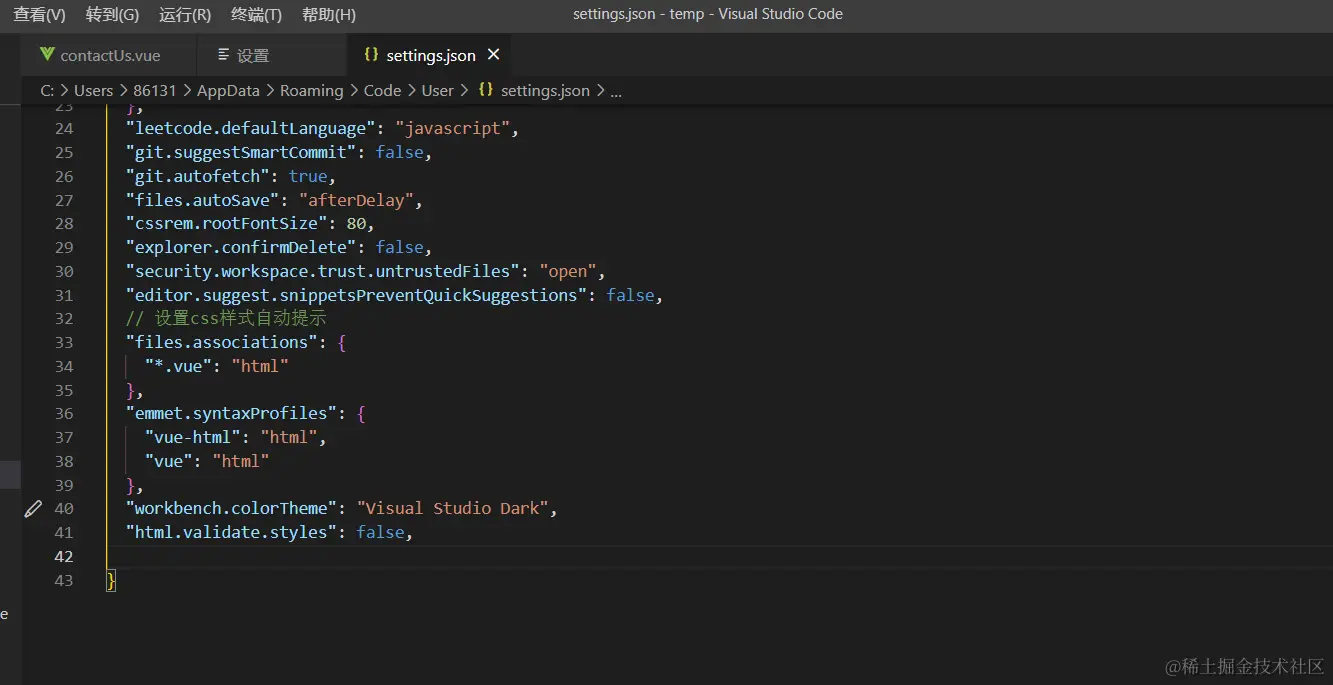
Task: Click the pencil edit icon beside line 40
Action: click(x=33, y=509)
